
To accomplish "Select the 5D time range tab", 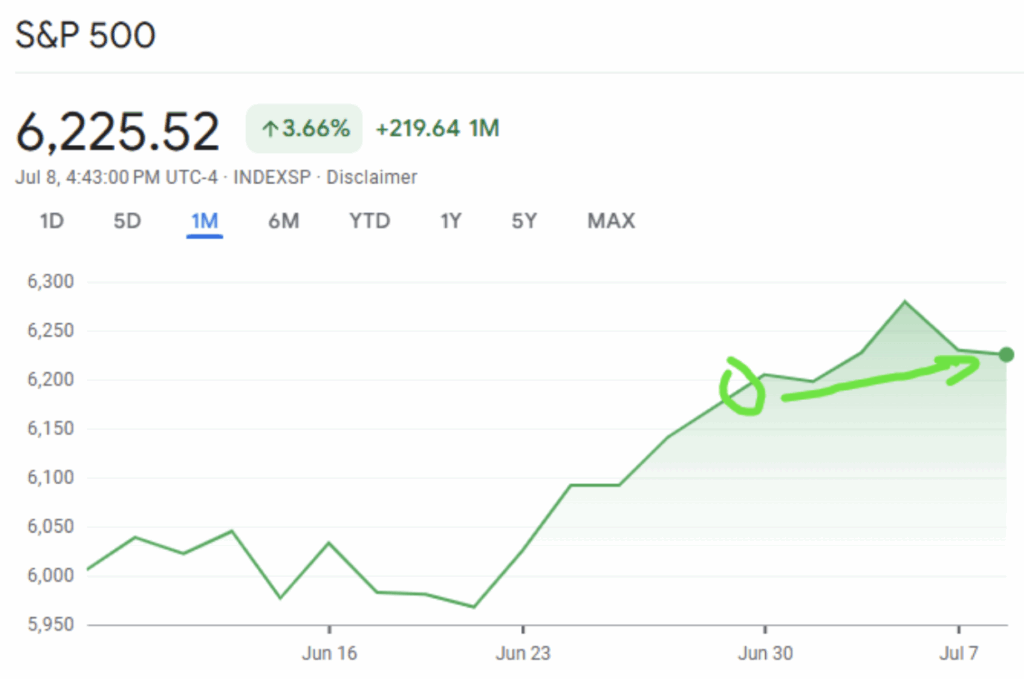I will tap(127, 221).
